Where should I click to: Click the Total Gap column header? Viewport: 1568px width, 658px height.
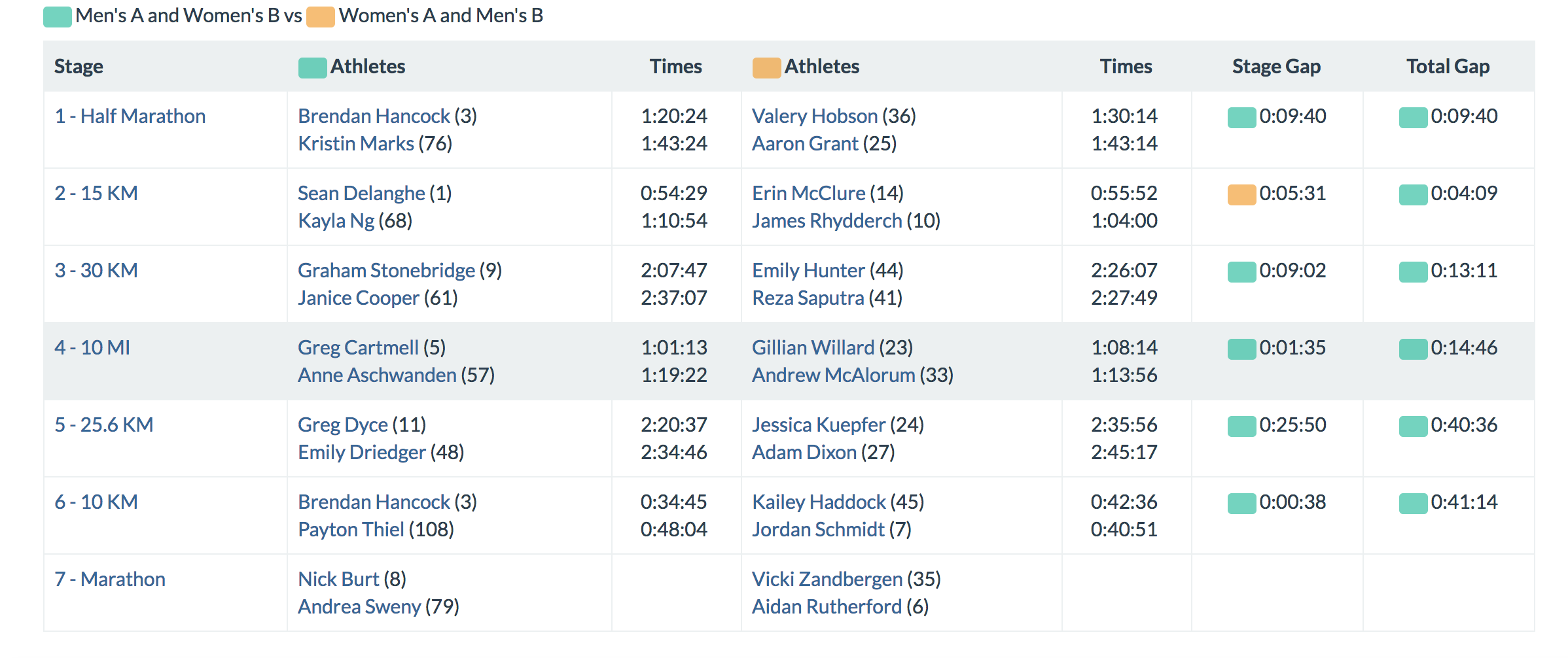(x=1448, y=67)
